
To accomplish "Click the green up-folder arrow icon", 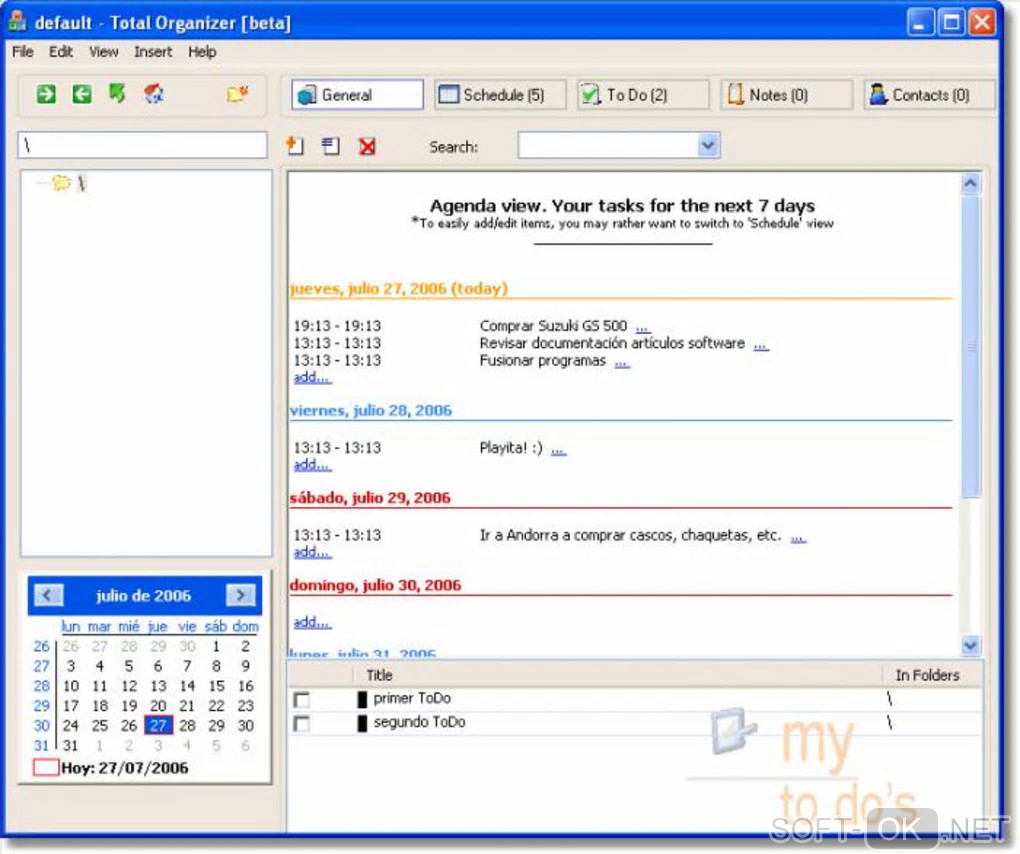I will point(117,94).
